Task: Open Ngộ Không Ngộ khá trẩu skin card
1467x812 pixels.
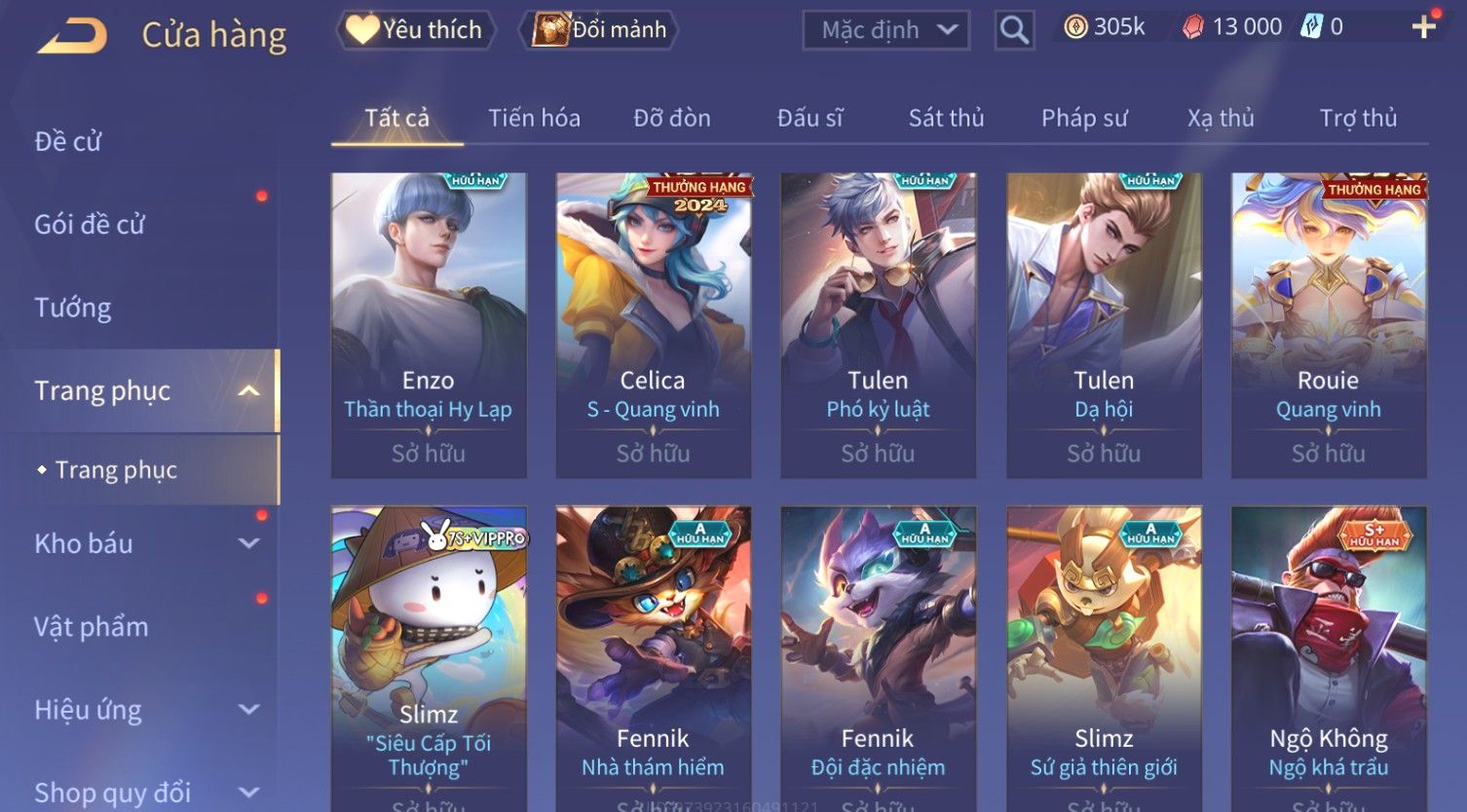Action: click(1329, 658)
